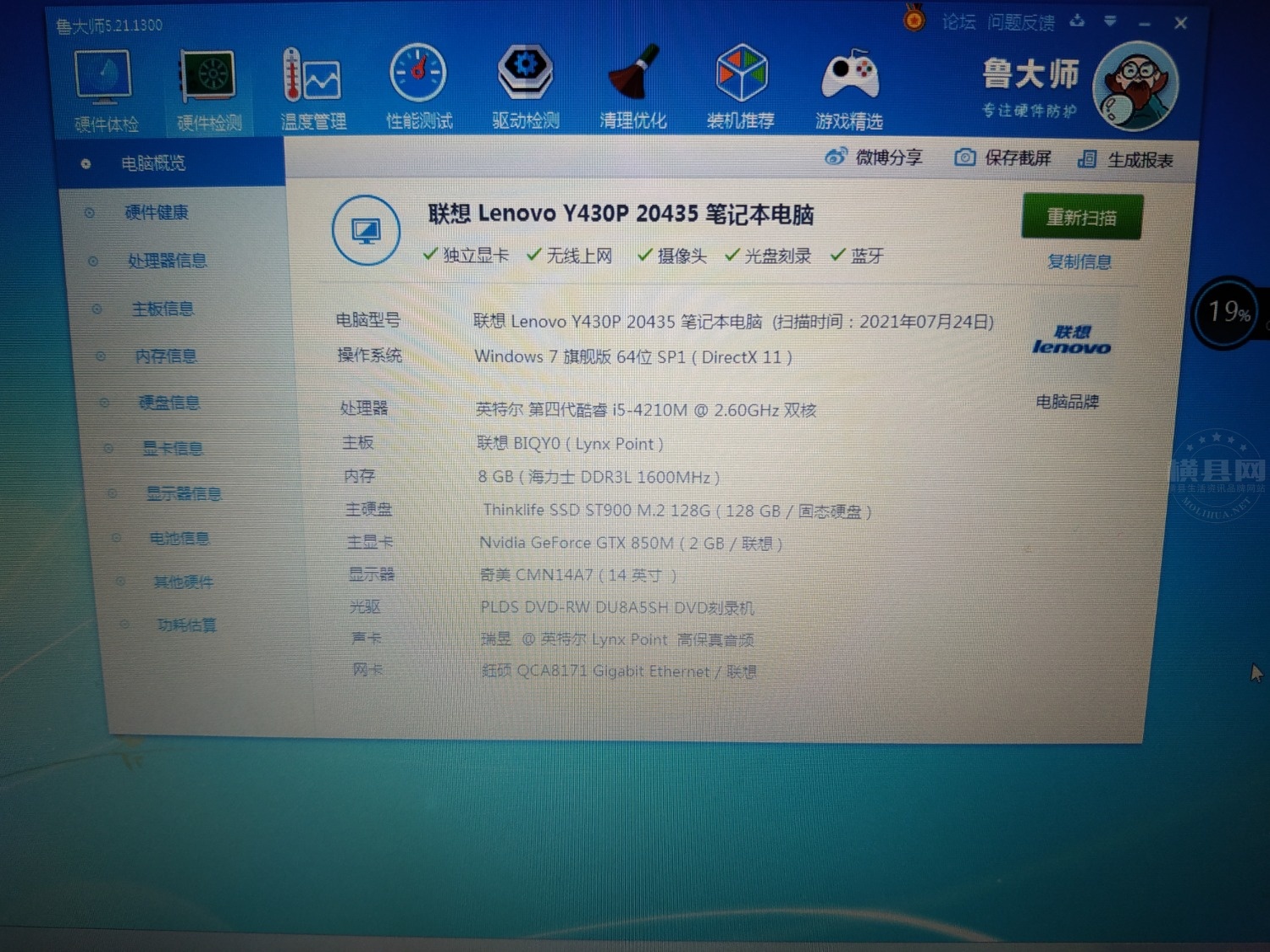The height and width of the screenshot is (952, 1270).
Task: Click the 光盘刻录 checkmark label
Action: [768, 256]
